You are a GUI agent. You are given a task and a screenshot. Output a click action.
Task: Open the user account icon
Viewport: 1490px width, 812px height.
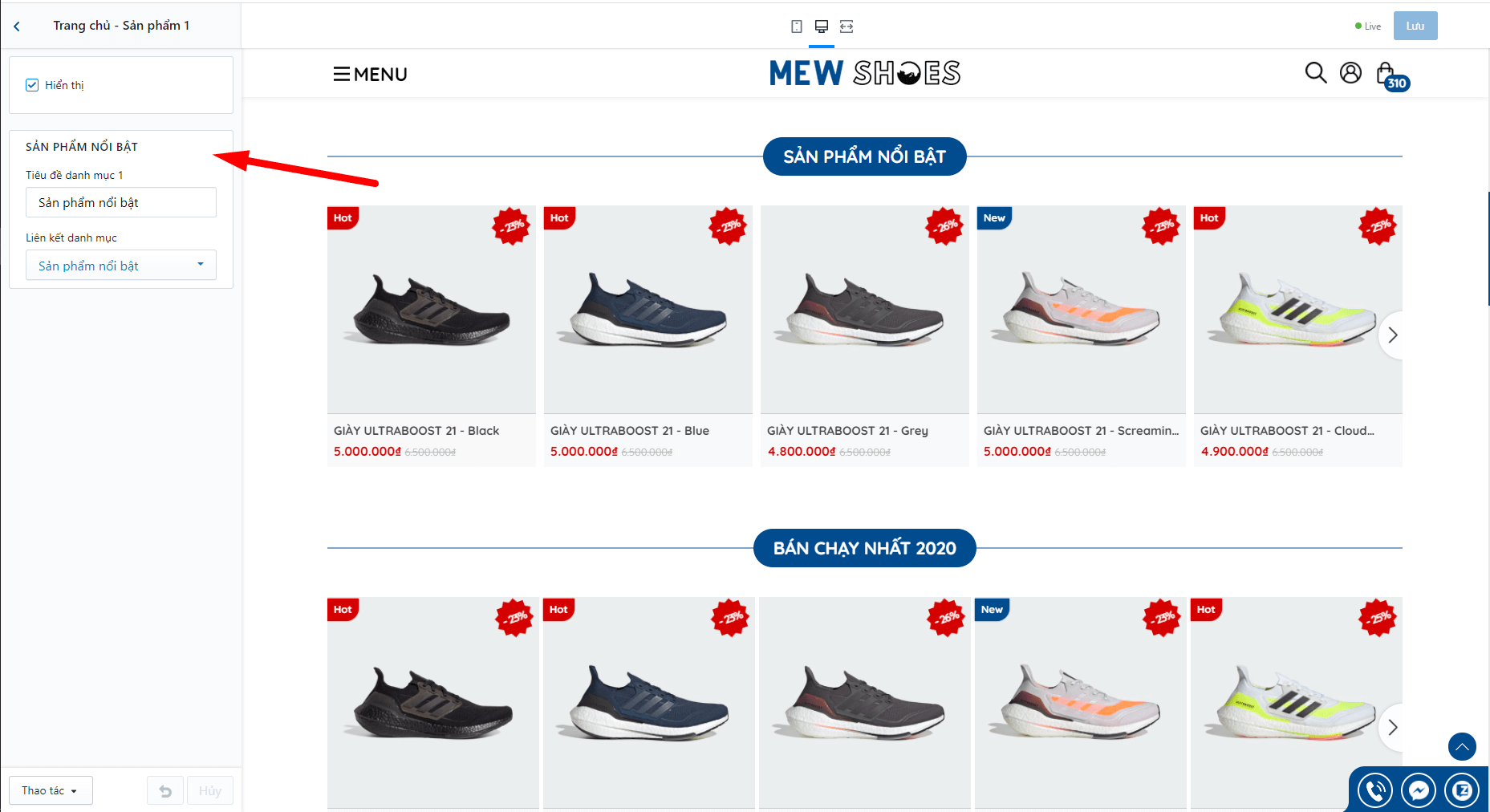tap(1351, 73)
